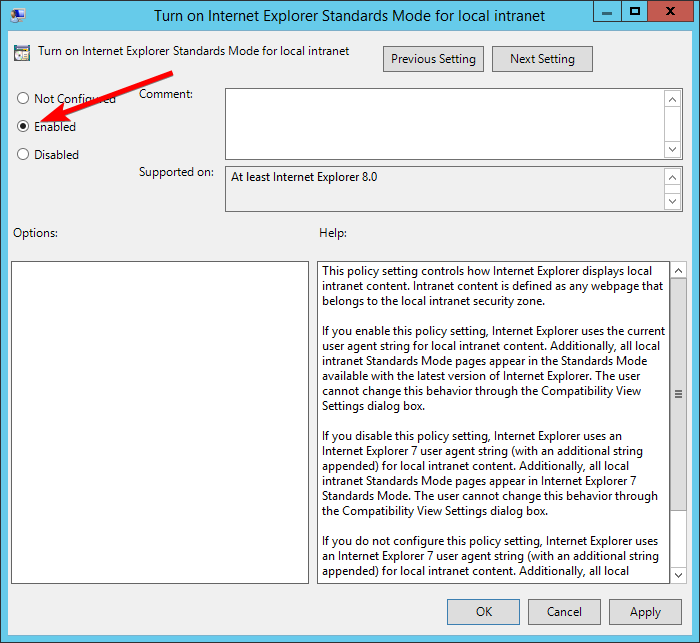Click inside the empty Options pane
Image resolution: width=700 pixels, height=643 pixels.
[160, 422]
